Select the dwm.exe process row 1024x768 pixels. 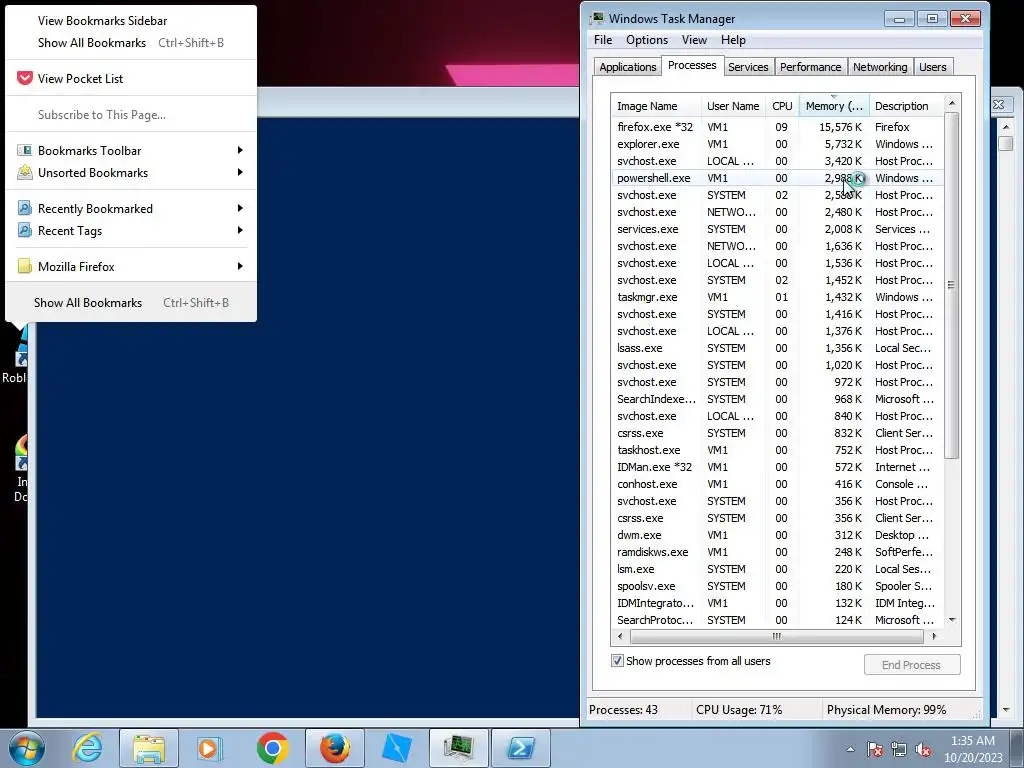[777, 535]
